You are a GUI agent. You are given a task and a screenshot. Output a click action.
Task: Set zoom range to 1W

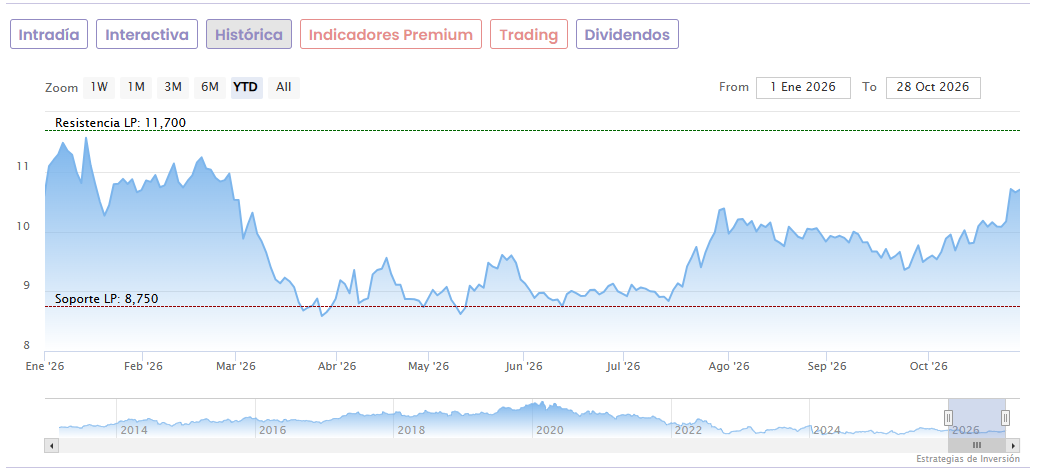point(99,87)
